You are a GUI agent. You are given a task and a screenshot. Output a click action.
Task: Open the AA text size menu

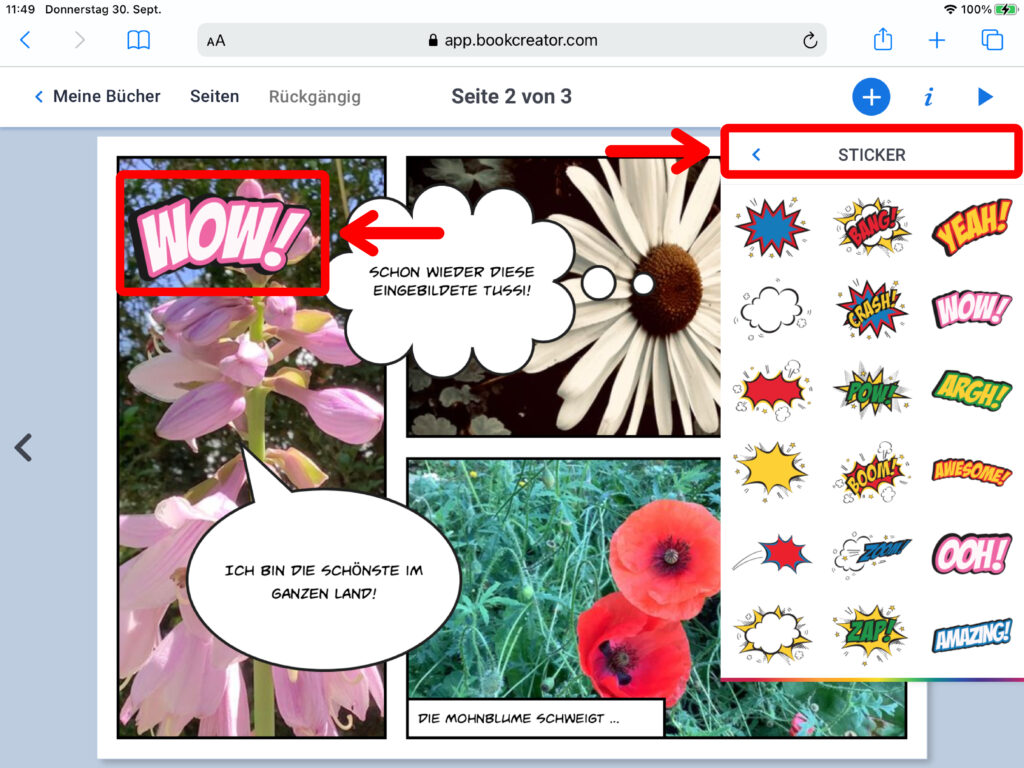pyautogui.click(x=216, y=41)
